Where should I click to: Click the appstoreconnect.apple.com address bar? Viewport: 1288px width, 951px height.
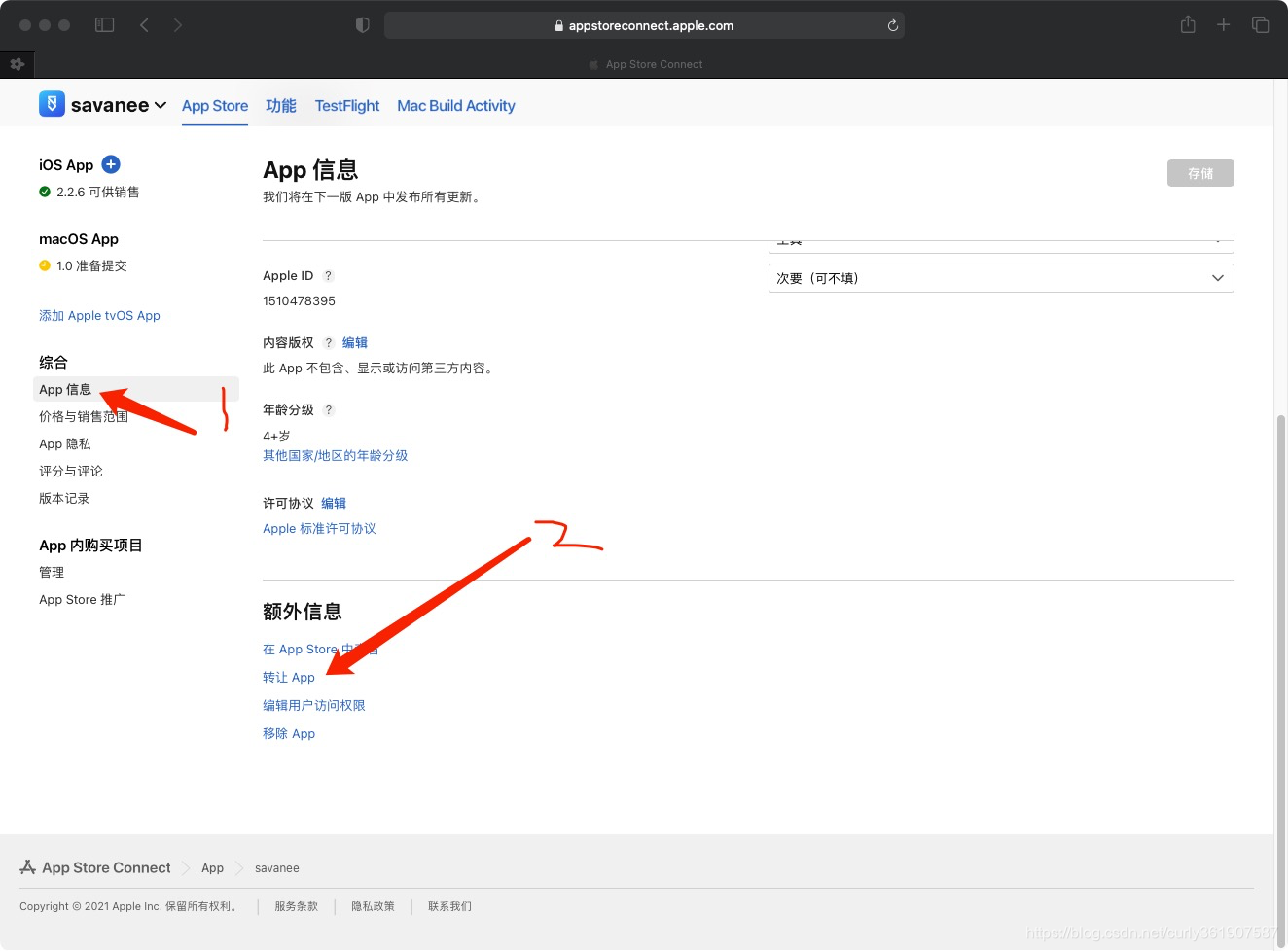(x=644, y=25)
